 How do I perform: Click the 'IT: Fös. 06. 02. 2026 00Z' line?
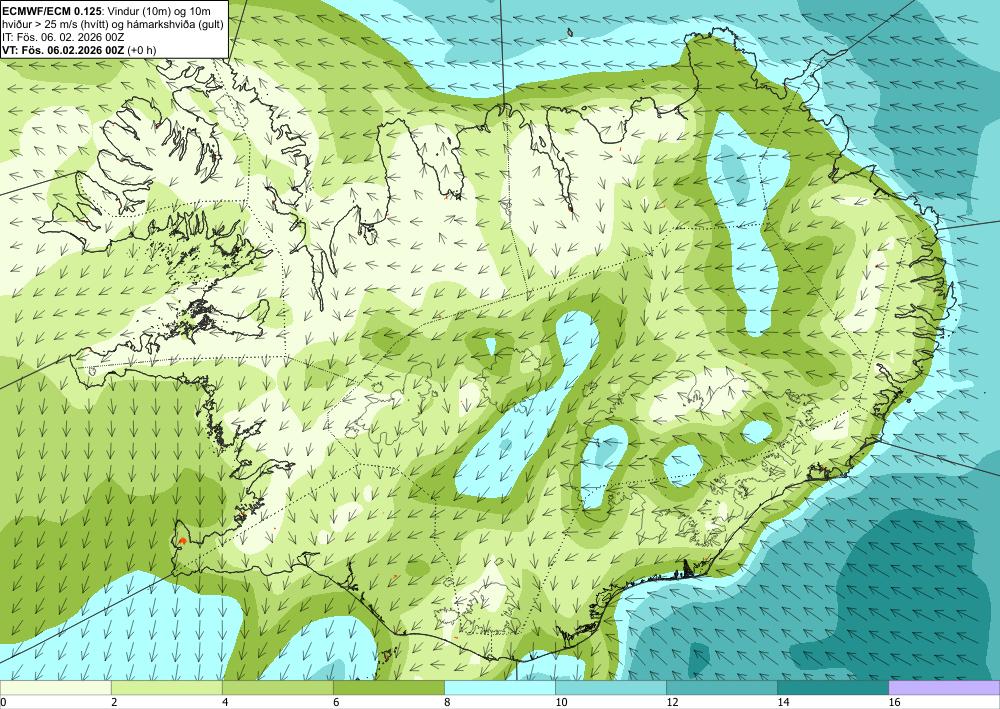(x=62, y=37)
